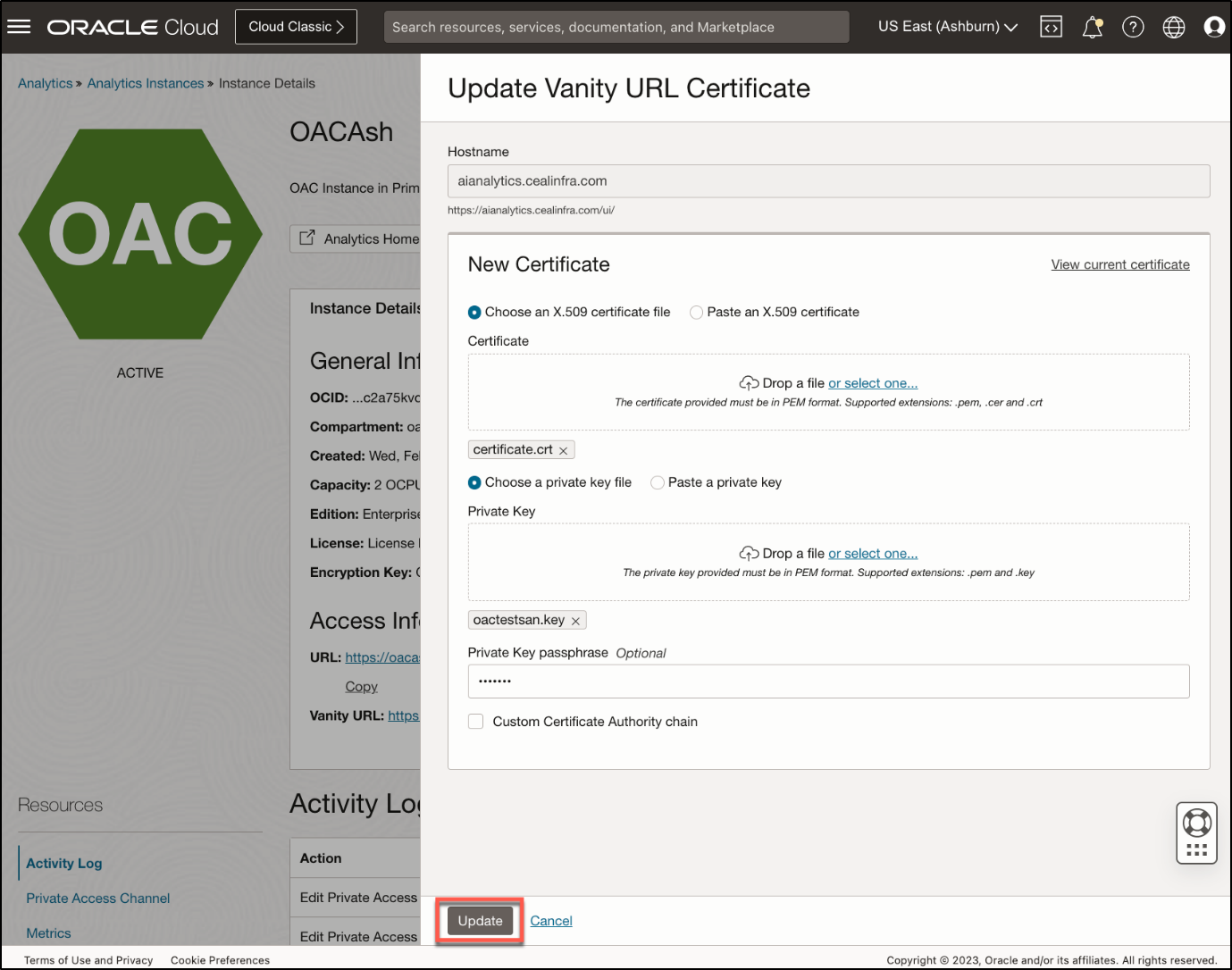The image size is (1232, 970).
Task: Open the notifications bell
Action: point(1092,27)
